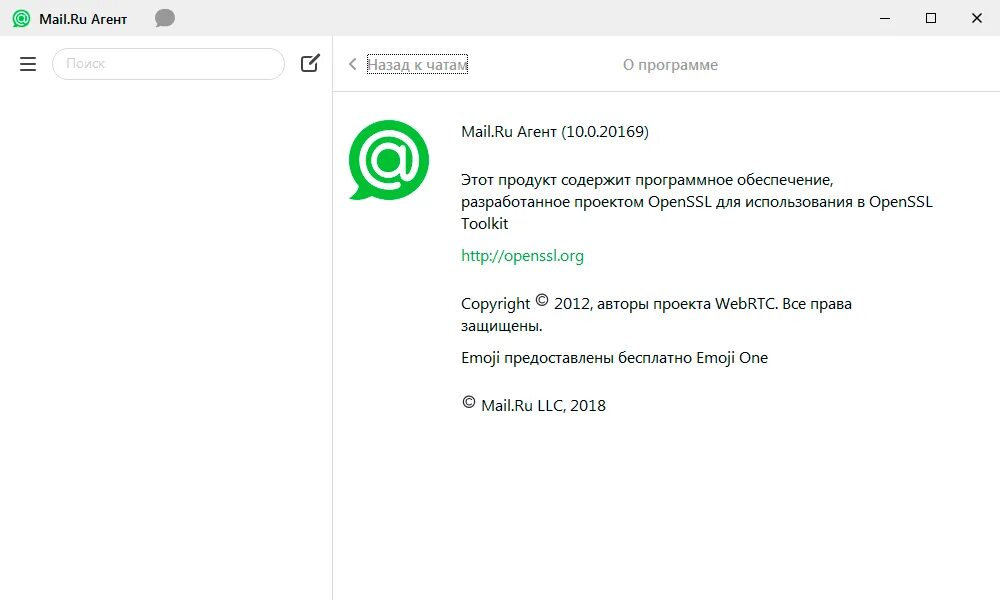The image size is (1000, 600).
Task: Focus the Поиск search field
Action: [168, 64]
